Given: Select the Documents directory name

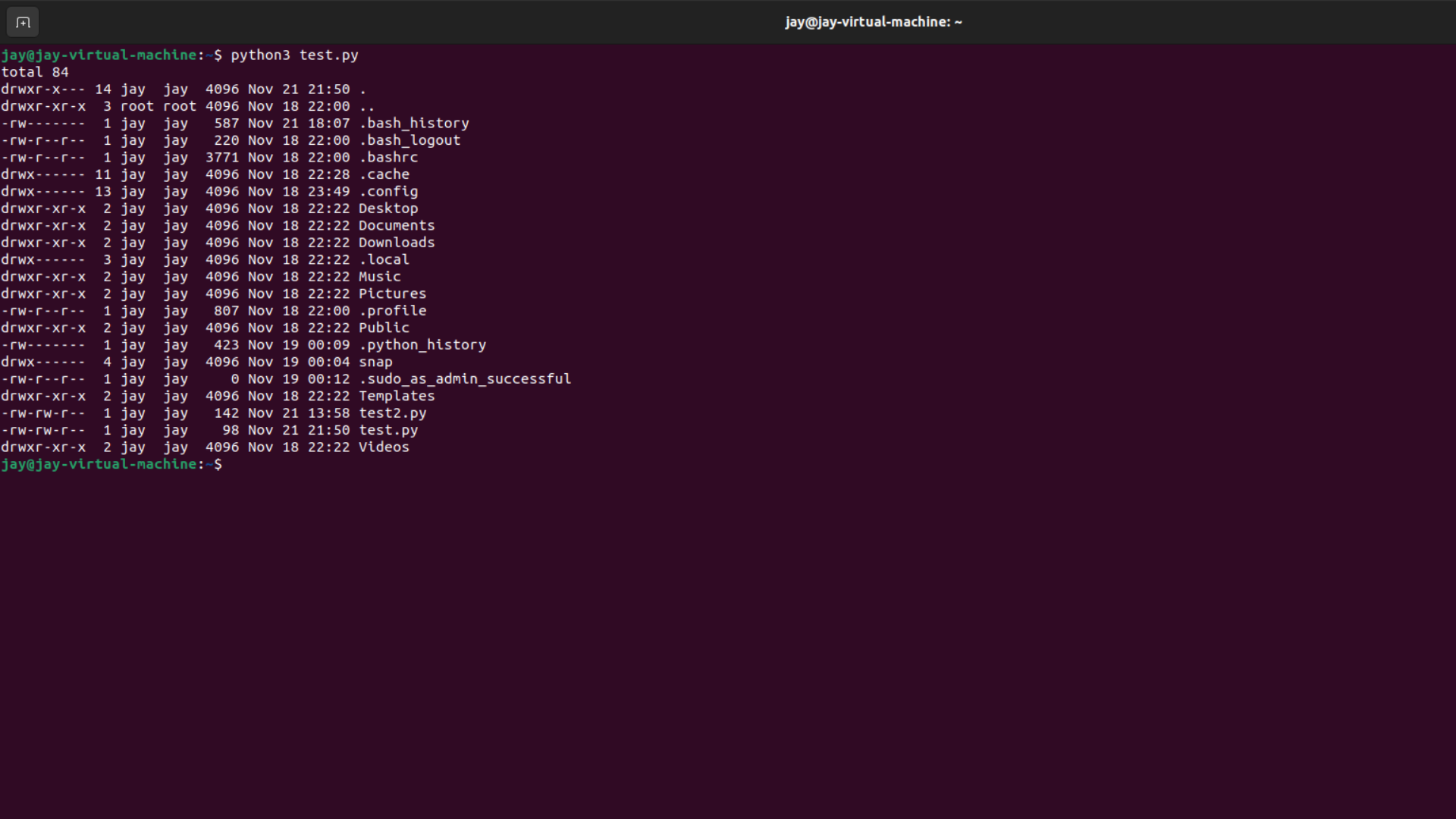Looking at the screenshot, I should [x=397, y=226].
